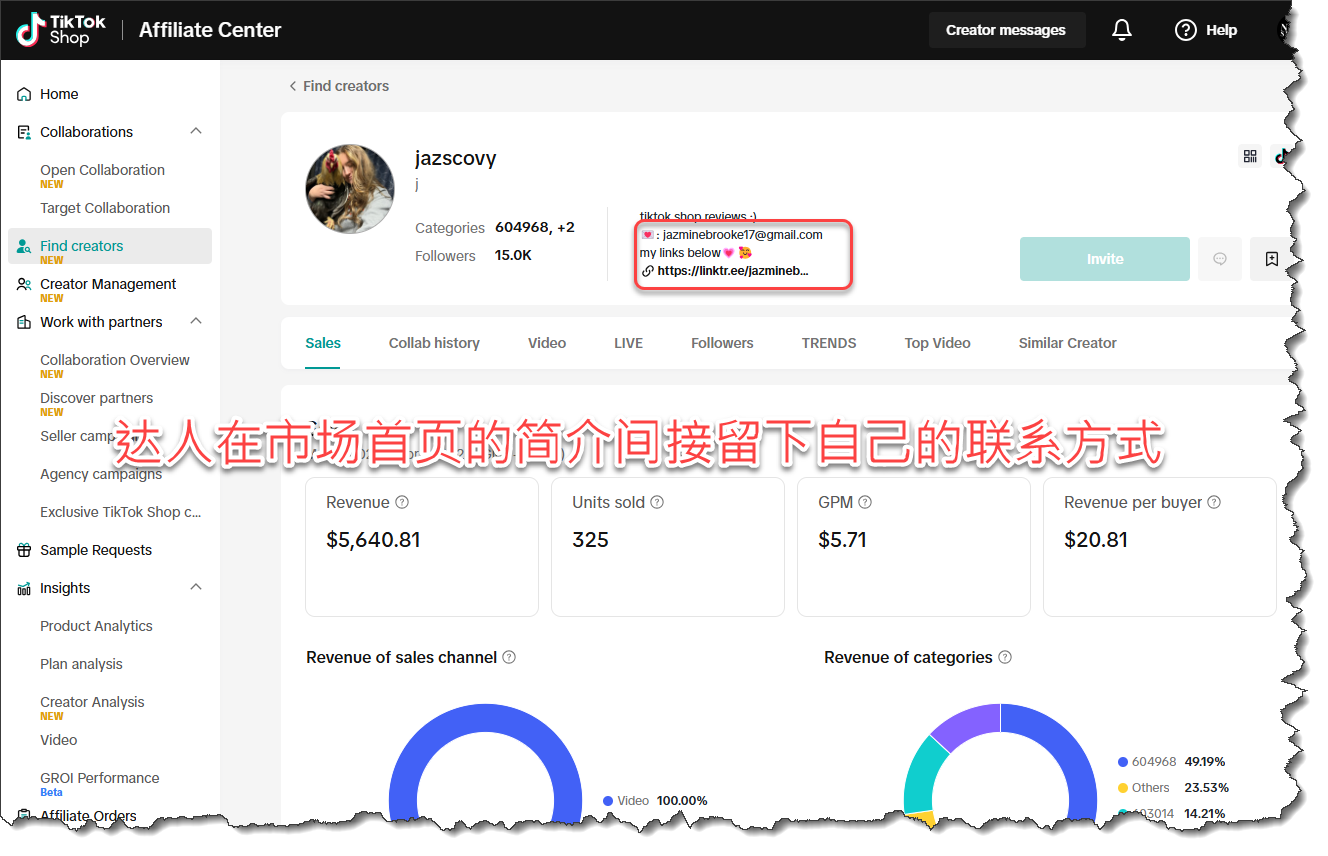Click the bookmark save creator icon
1328x856 pixels.
1271,259
